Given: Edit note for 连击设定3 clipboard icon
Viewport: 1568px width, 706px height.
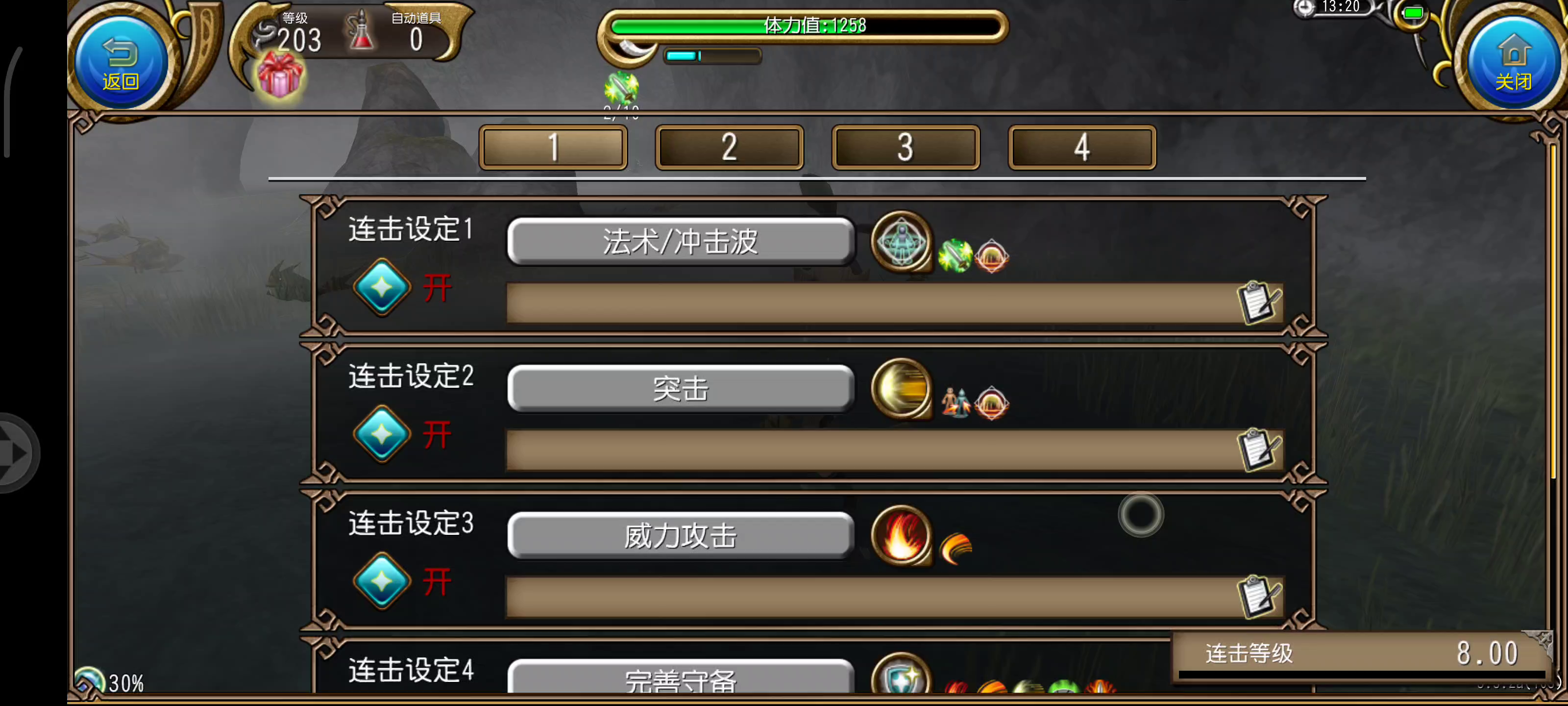Looking at the screenshot, I should pos(1258,596).
